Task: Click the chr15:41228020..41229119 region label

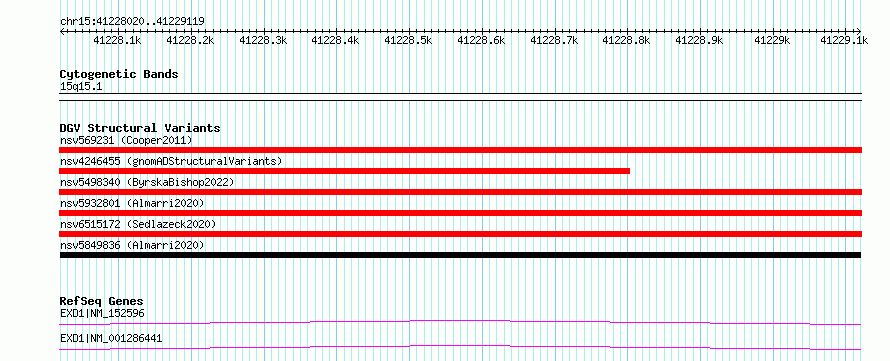Action: (132, 22)
